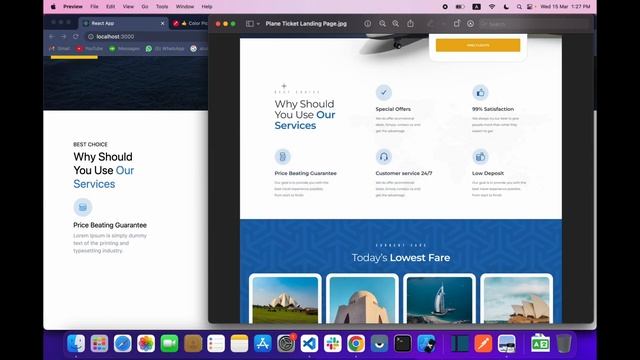
Task: Click 'Customer service 24/7' heading
Action: pos(404,173)
